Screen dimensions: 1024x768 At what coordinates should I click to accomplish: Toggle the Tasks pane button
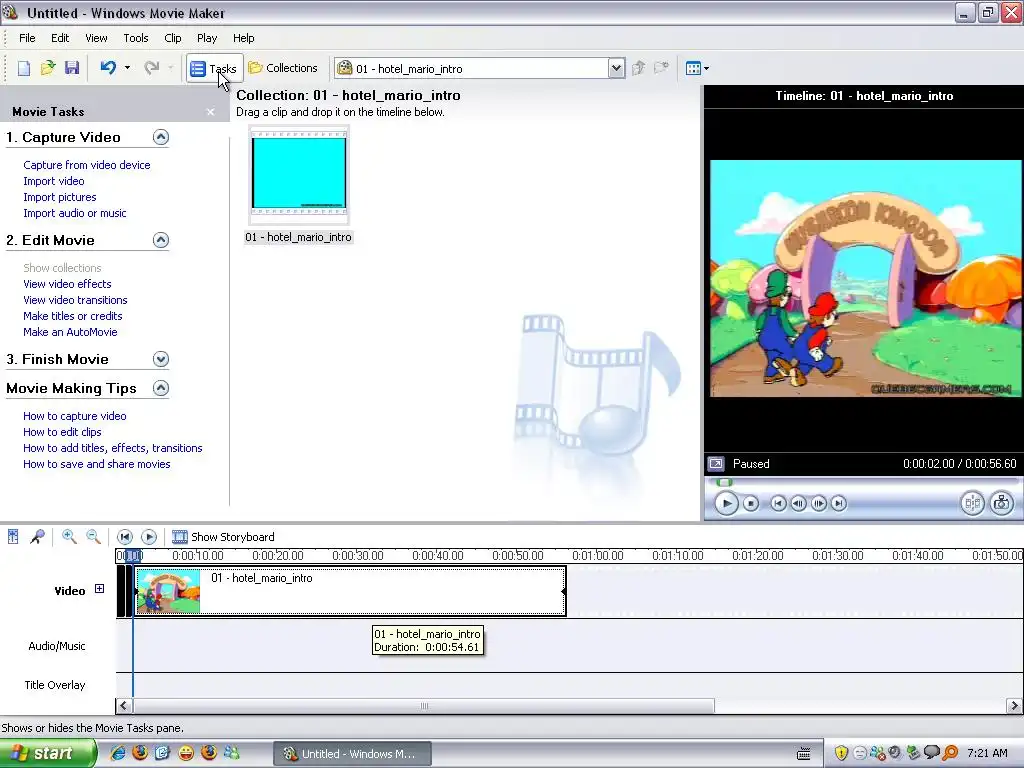pyautogui.click(x=214, y=68)
